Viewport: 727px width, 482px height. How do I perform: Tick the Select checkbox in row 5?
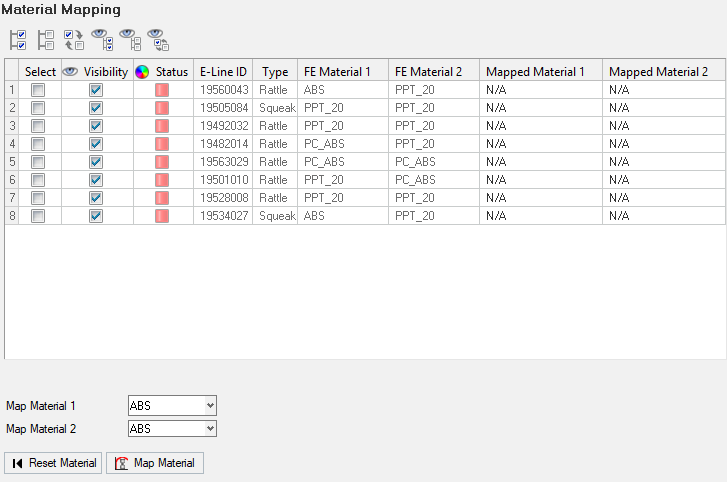click(x=38, y=162)
